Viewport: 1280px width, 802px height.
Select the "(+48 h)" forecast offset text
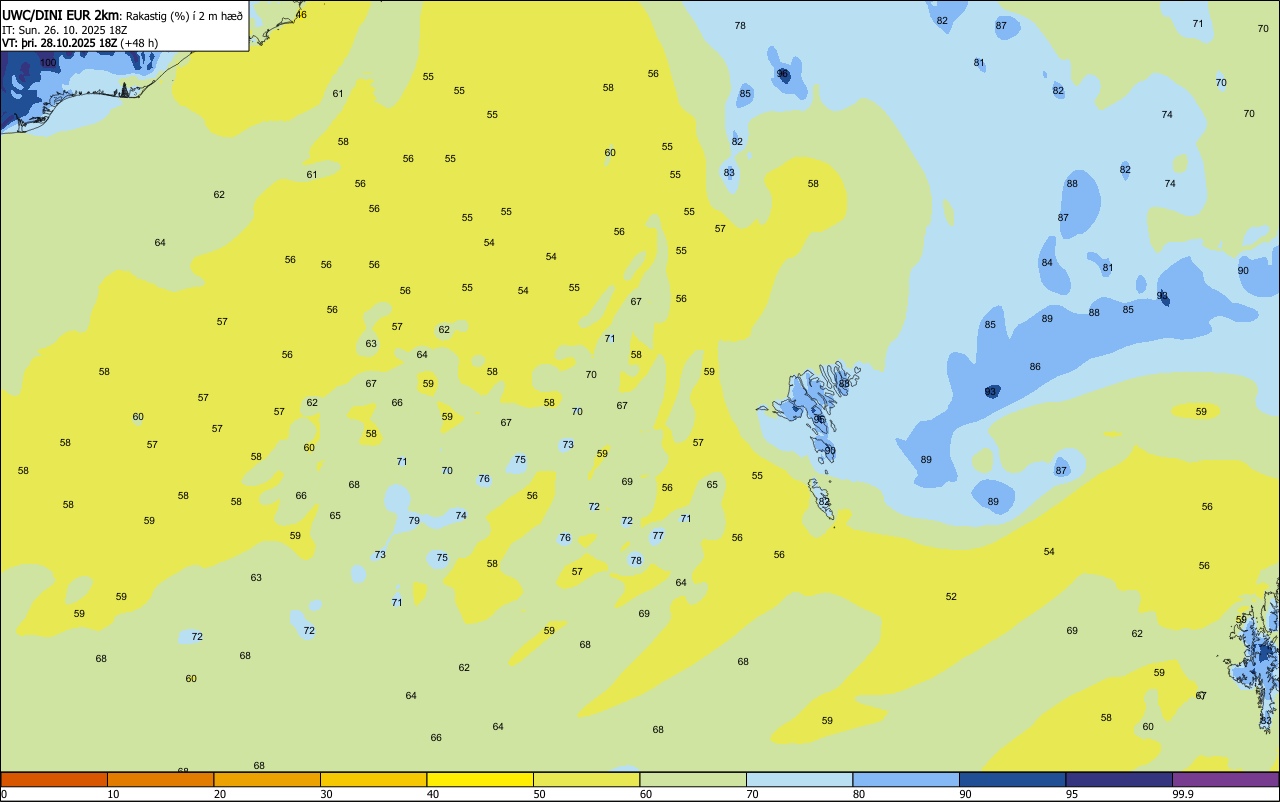point(139,43)
